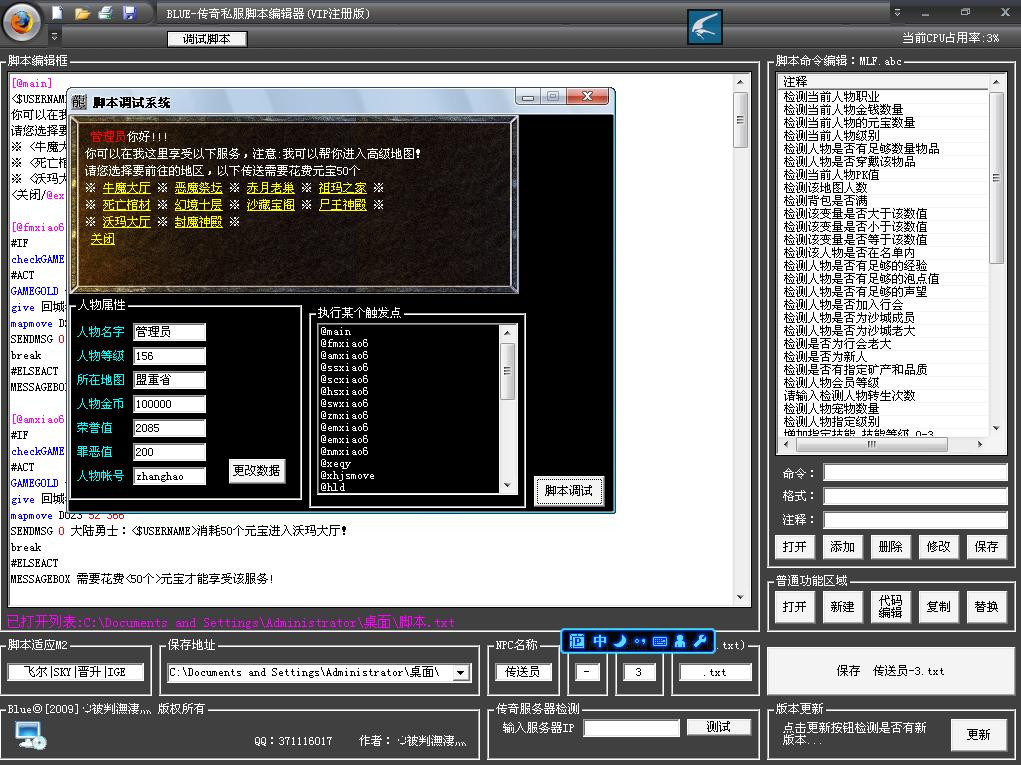
Task: Toggle the 中 Chinese input mode indicator
Action: coord(600,641)
